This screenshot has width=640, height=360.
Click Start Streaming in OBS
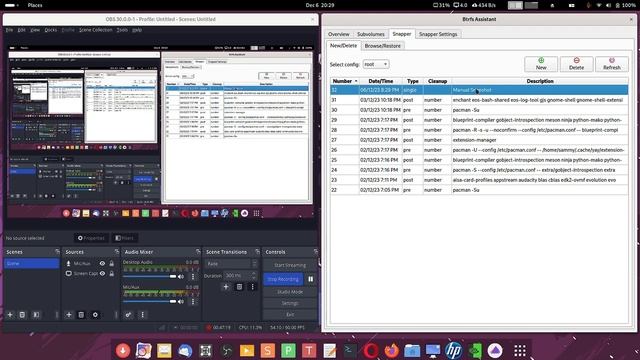click(x=290, y=265)
